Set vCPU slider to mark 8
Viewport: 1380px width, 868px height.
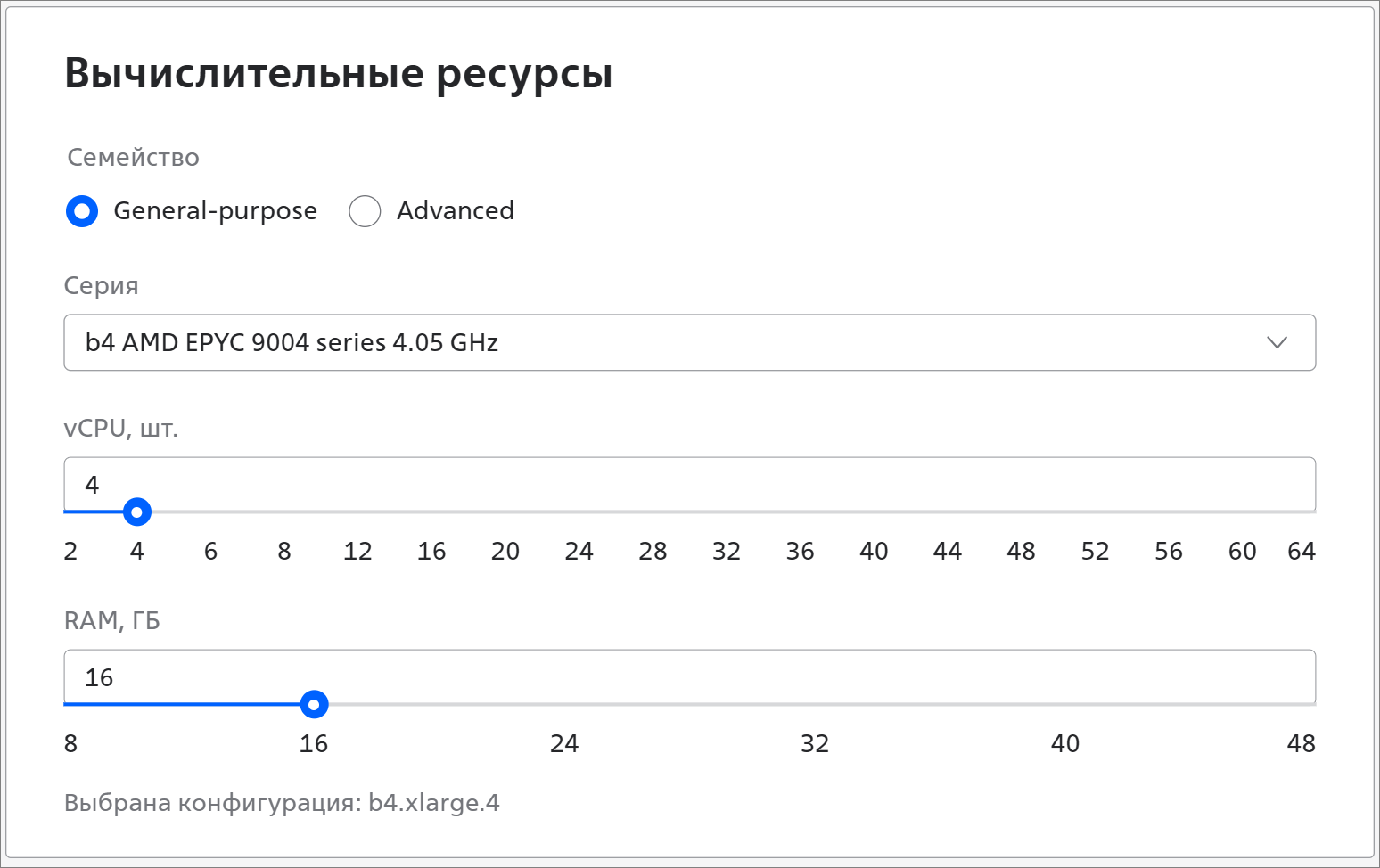point(284,551)
